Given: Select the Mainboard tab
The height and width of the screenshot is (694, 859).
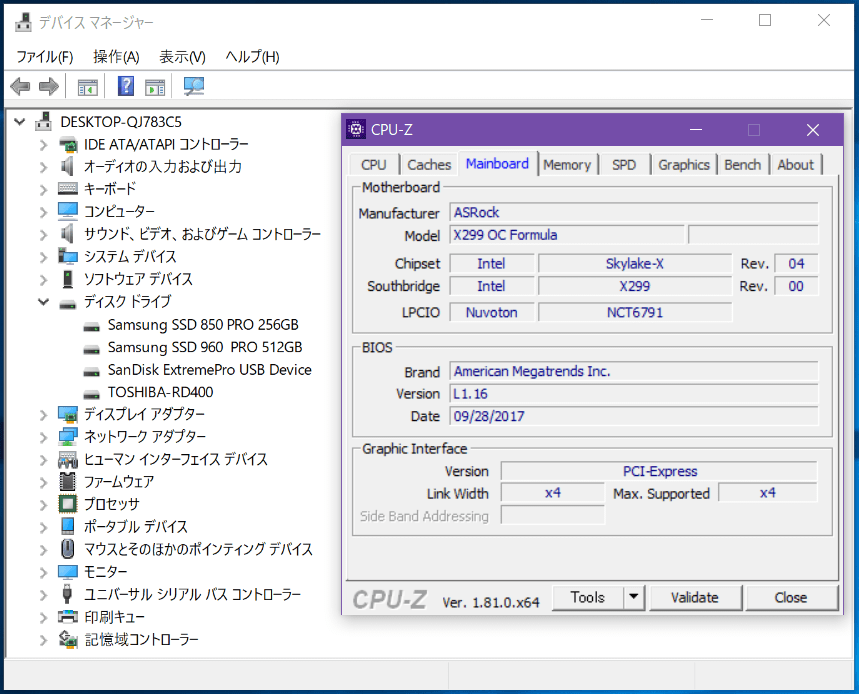Looking at the screenshot, I should point(497,164).
